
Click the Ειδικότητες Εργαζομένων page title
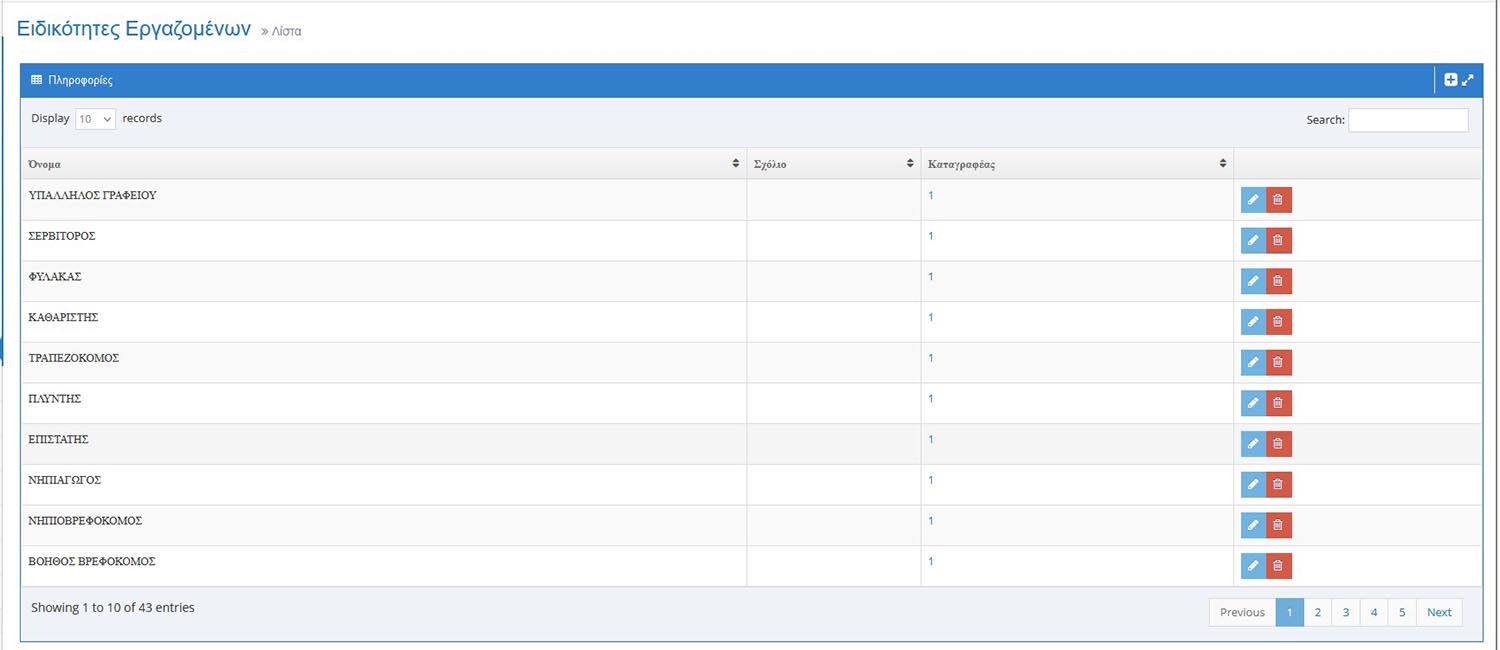[x=134, y=28]
